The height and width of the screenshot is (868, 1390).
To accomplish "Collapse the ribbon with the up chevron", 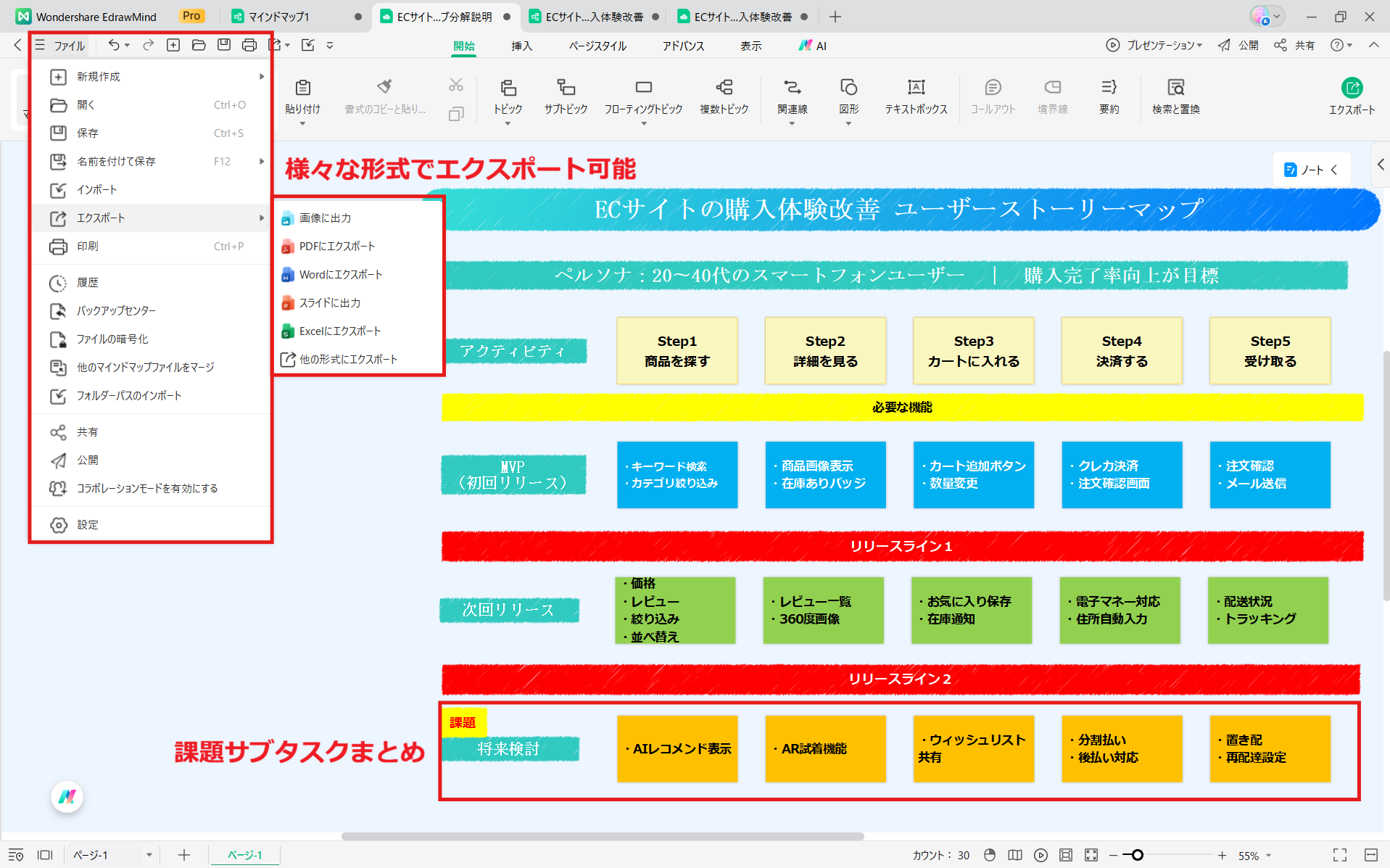I will (1374, 45).
